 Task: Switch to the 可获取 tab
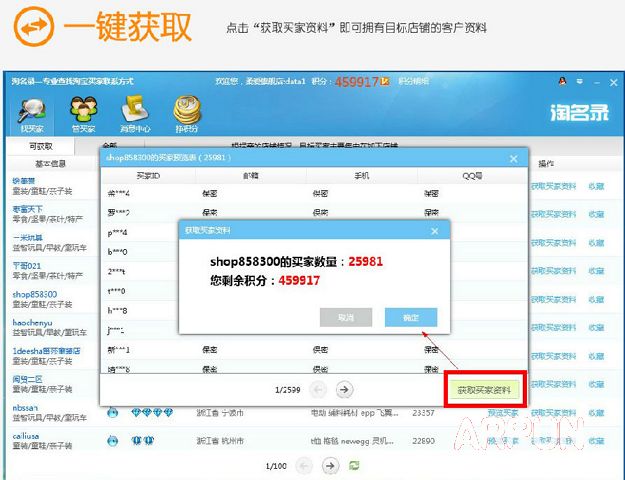point(41,146)
